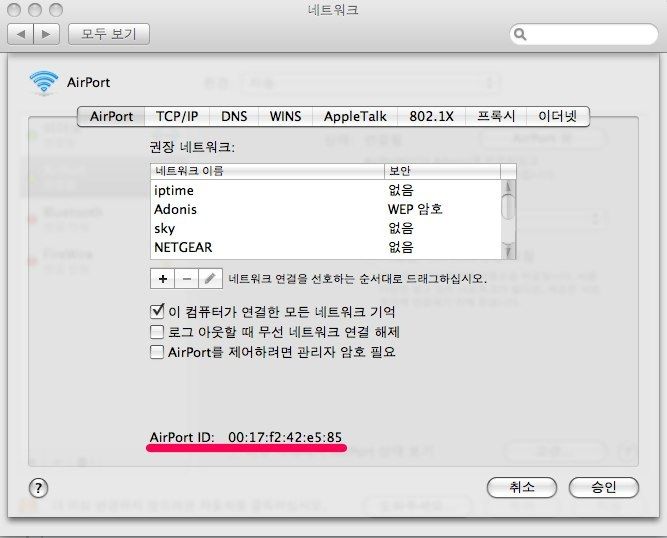
Task: Open the WINS tab
Action: pyautogui.click(x=285, y=117)
